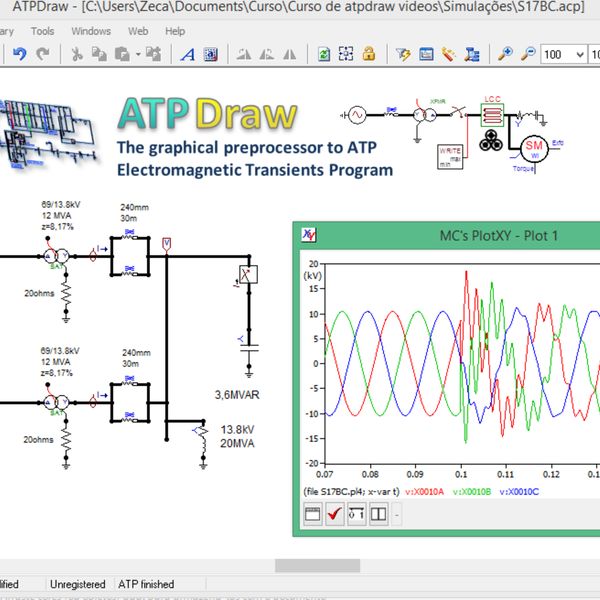Viewport: 600px width, 600px height.
Task: Rotate selection right using toolbar icon
Action: click(x=267, y=54)
